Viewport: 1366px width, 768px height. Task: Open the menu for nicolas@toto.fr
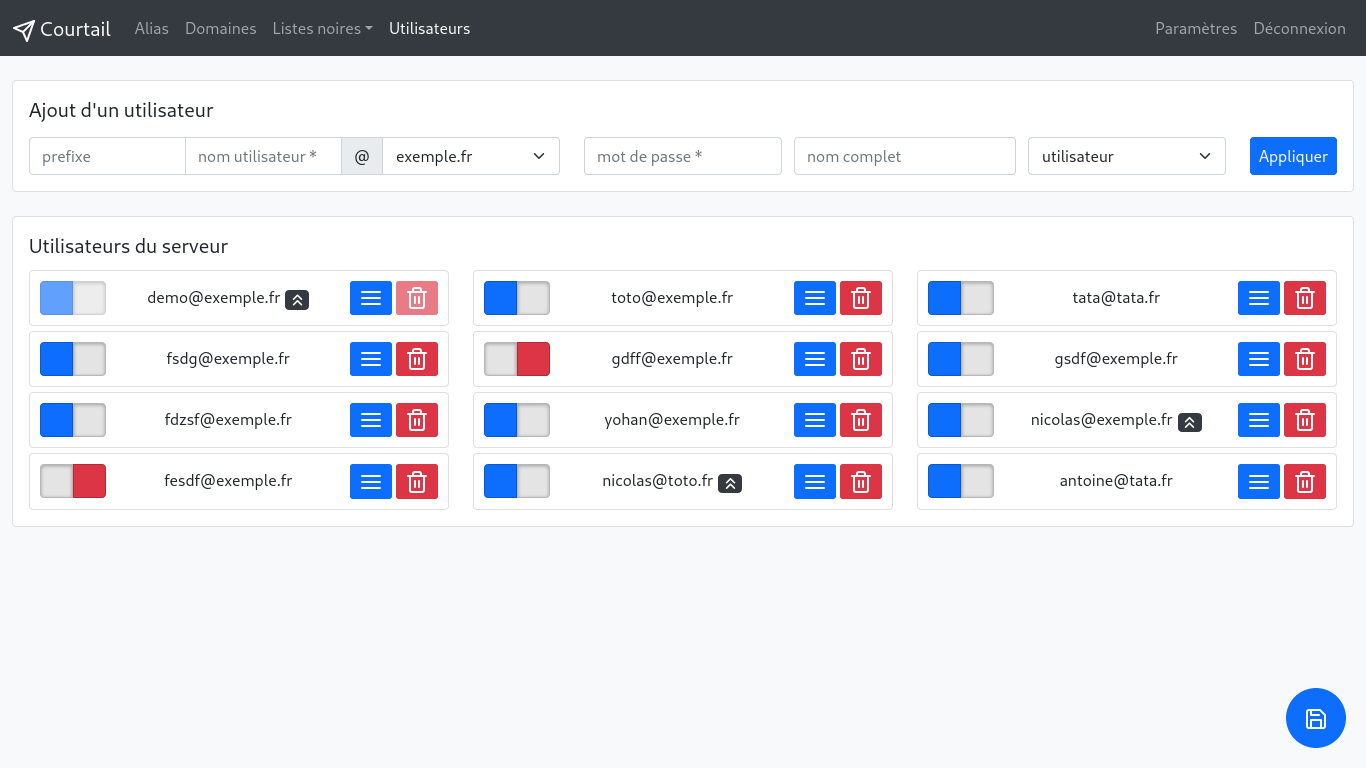815,481
